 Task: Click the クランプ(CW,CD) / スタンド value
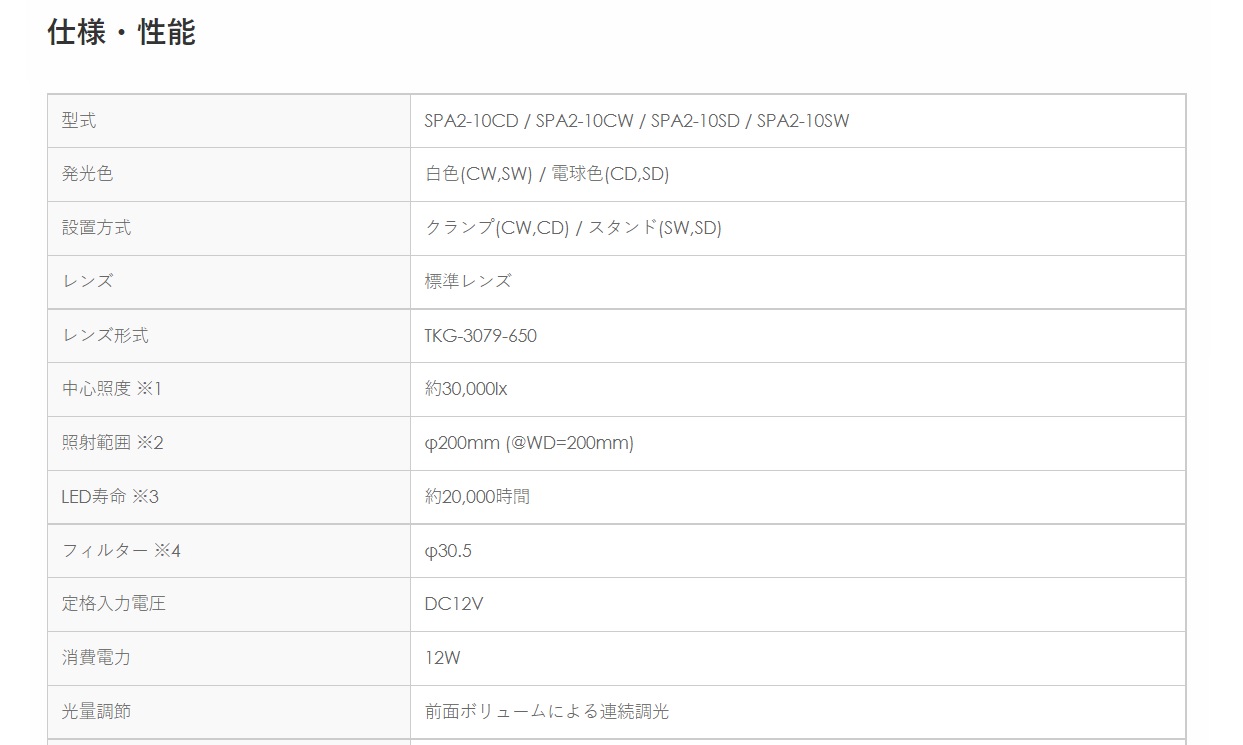click(x=573, y=228)
